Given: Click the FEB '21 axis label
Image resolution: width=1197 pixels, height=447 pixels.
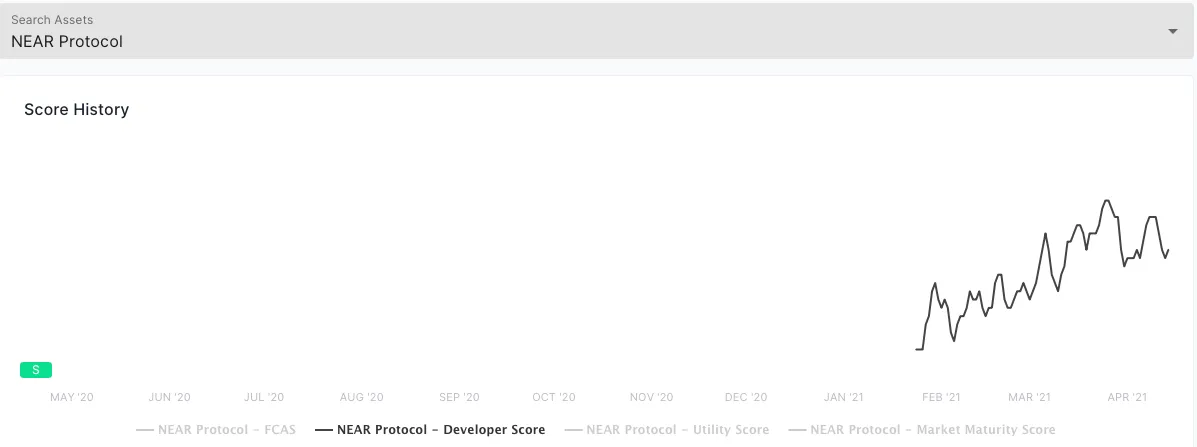Looking at the screenshot, I should tap(941, 397).
